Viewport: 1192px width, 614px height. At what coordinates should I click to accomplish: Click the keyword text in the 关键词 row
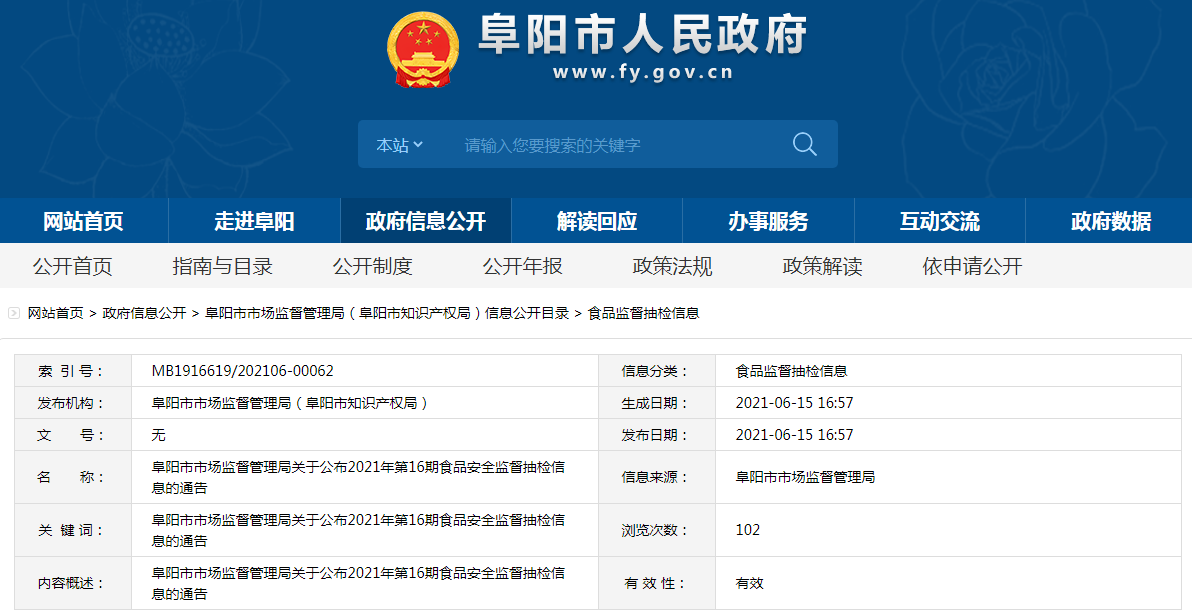point(358,530)
